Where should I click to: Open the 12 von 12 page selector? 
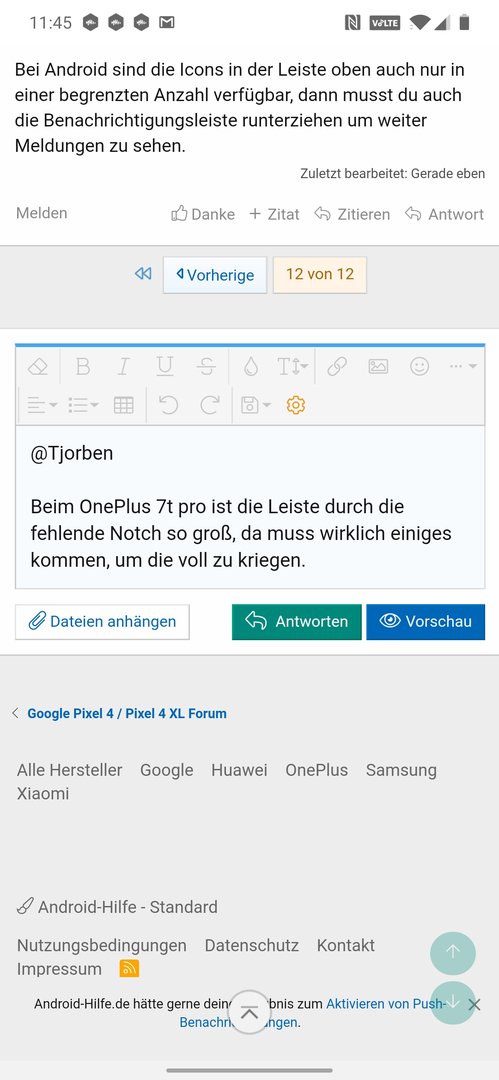pos(320,274)
